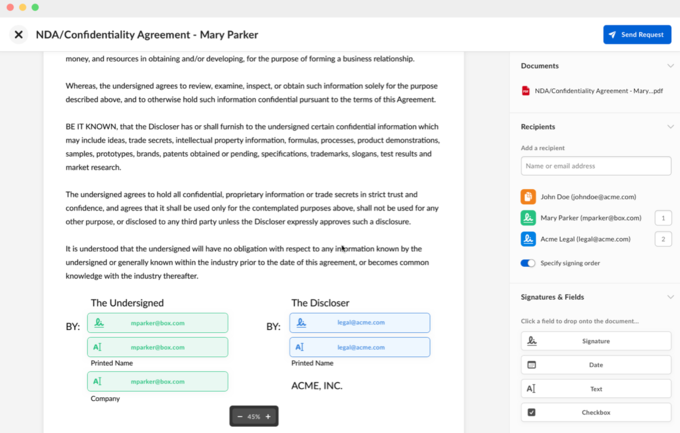Click signature icon in legal@acme.com signature field

pyautogui.click(x=301, y=322)
